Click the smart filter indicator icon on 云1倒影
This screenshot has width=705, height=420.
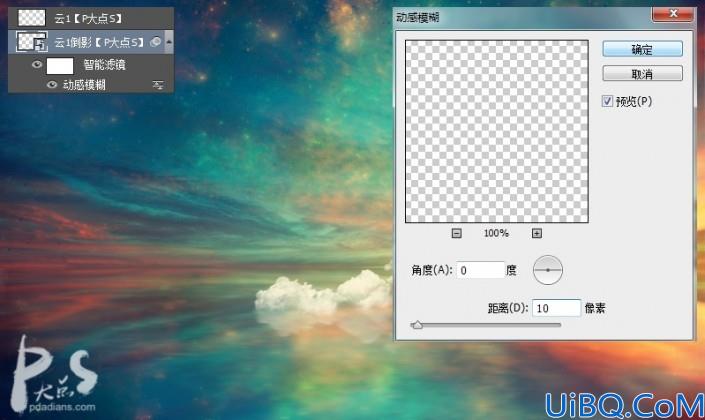coord(156,42)
